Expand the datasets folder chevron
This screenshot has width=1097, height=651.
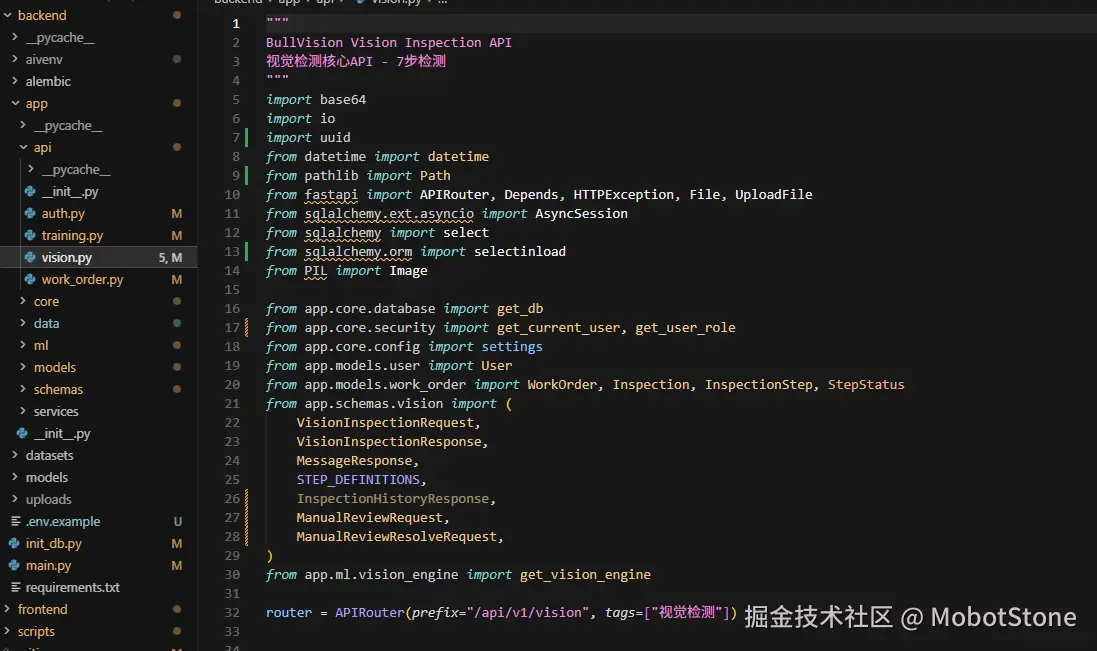15,455
